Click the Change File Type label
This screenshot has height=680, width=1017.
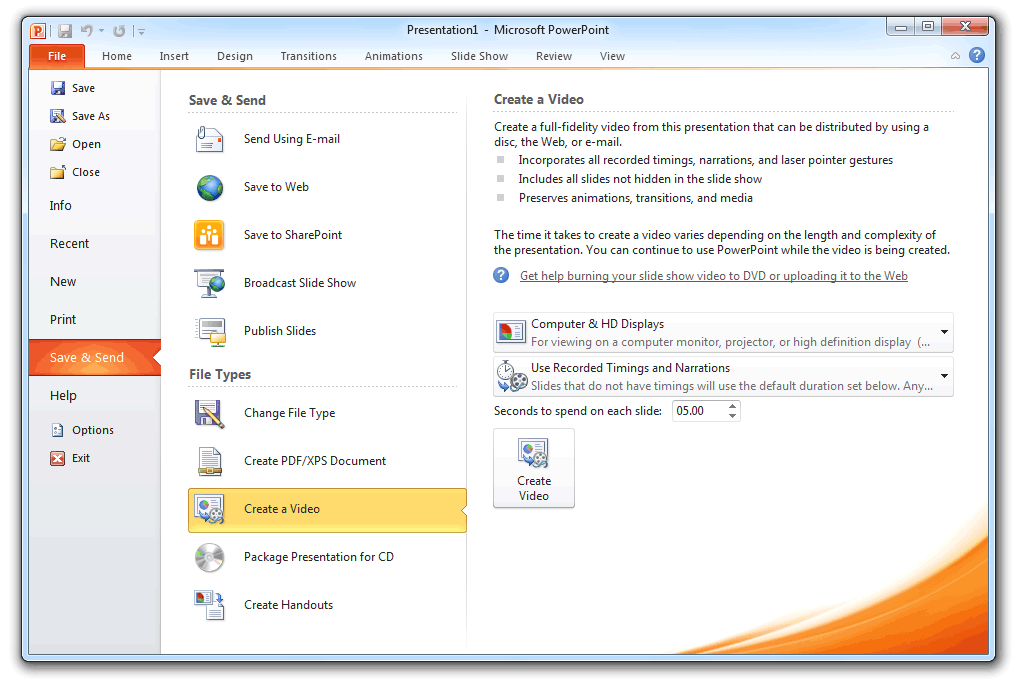point(289,413)
